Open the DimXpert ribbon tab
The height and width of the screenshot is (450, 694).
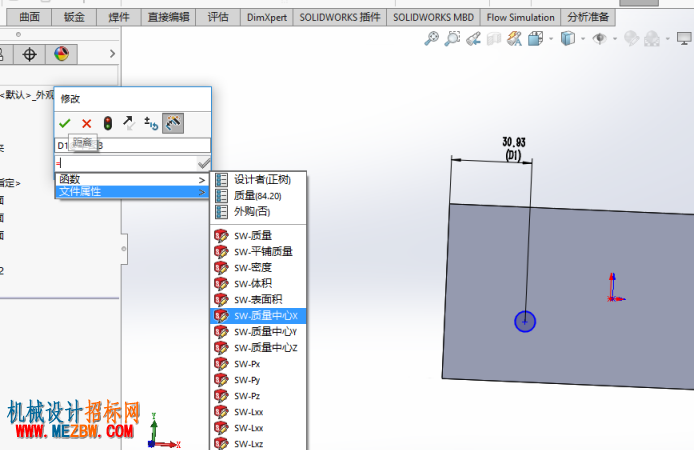coord(267,17)
